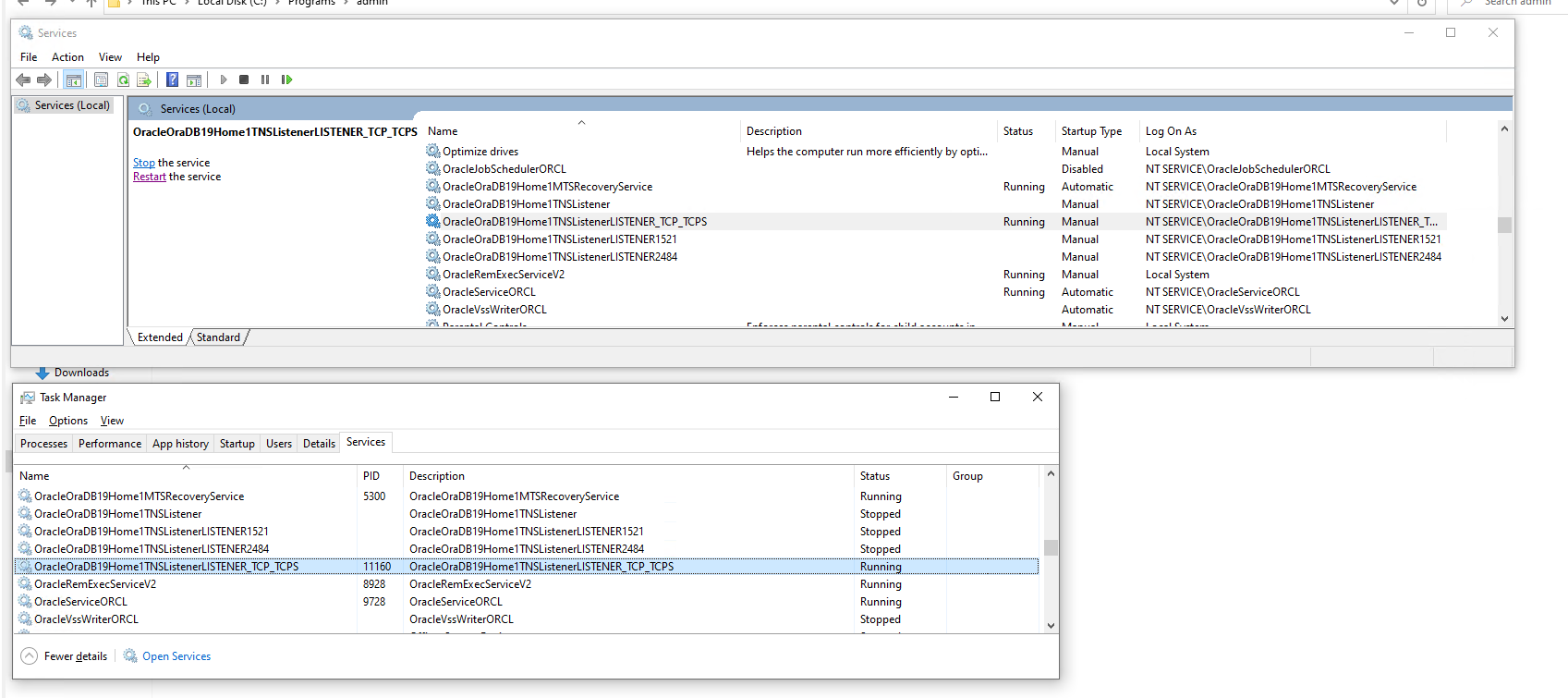Select OracleOraDB19Home1TNSListener row in Task Manager
This screenshot has height=698, width=1568.
tap(527, 514)
